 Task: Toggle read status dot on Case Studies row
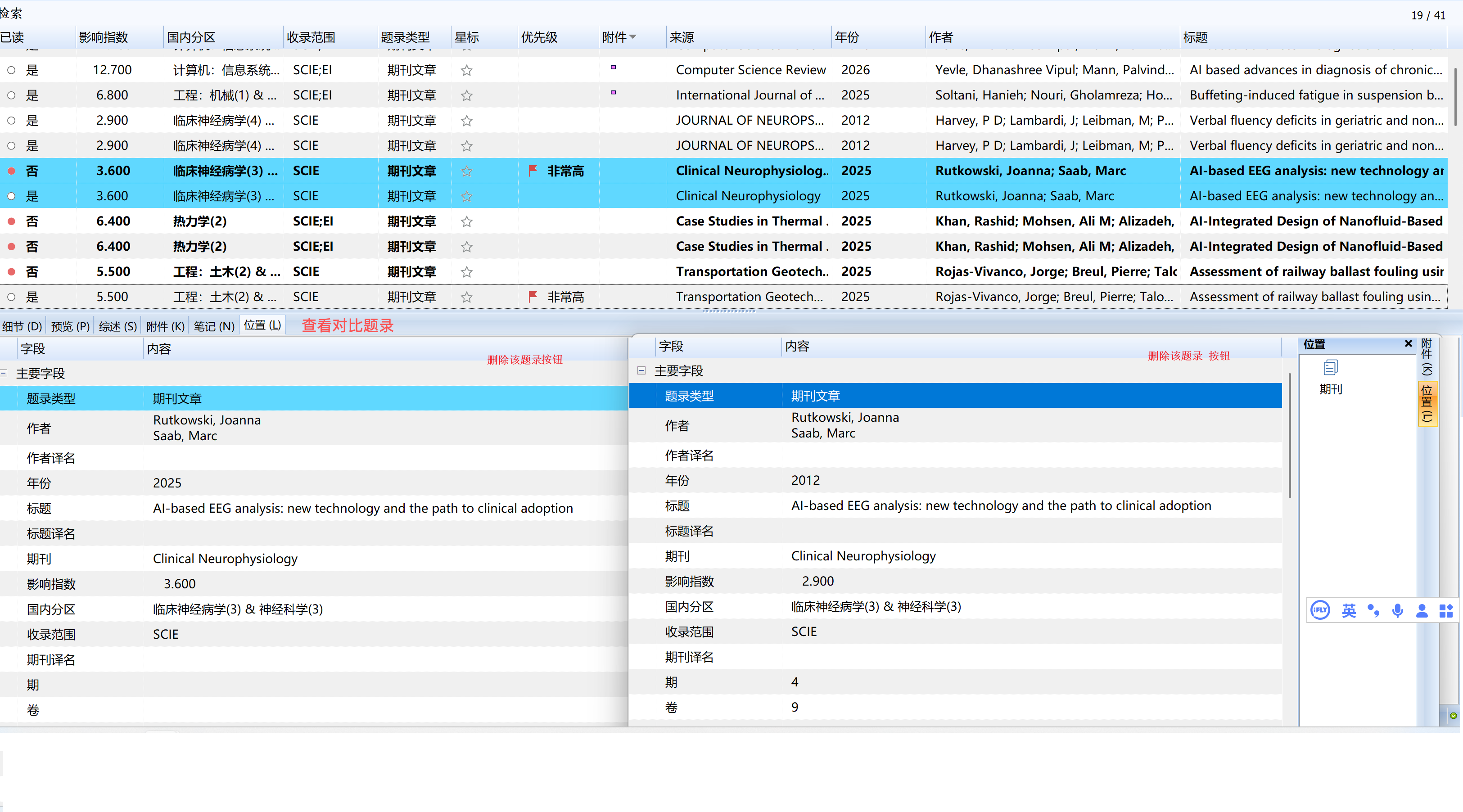11,221
